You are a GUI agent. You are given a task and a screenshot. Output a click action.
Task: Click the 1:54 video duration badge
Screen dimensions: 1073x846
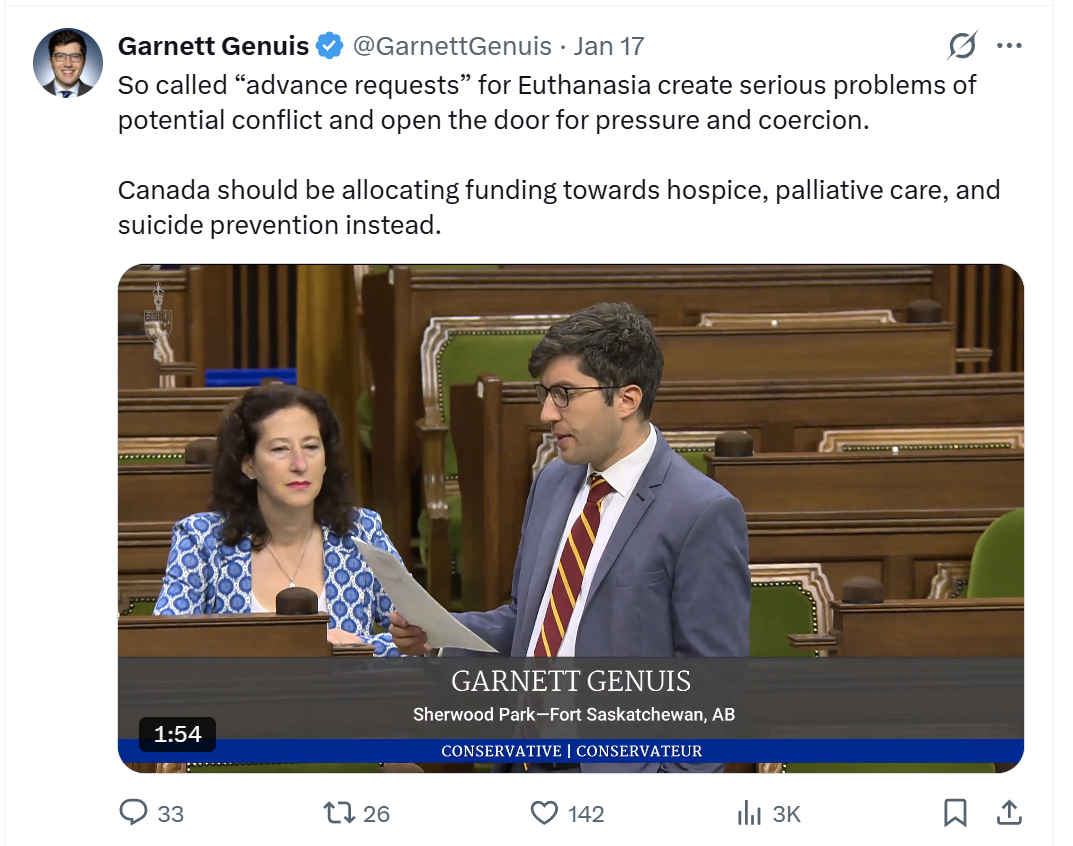click(x=177, y=734)
